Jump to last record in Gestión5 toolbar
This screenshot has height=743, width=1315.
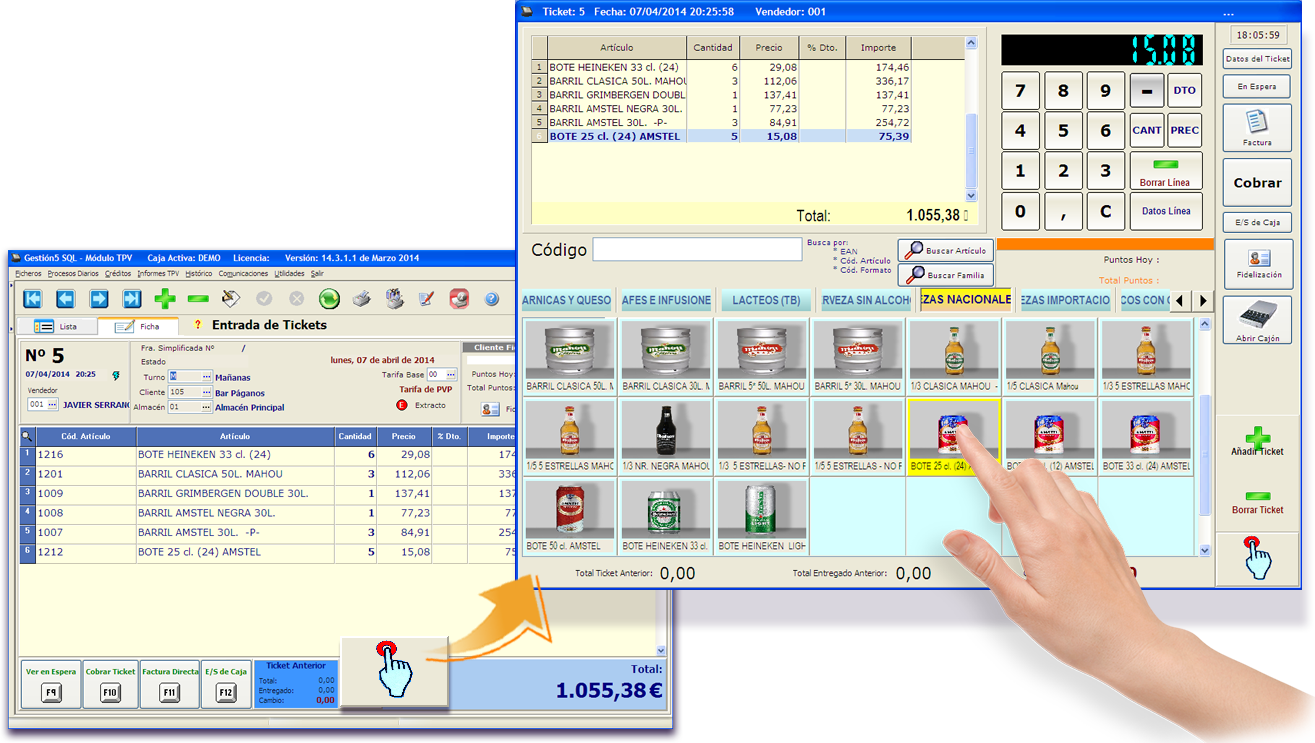pyautogui.click(x=132, y=298)
